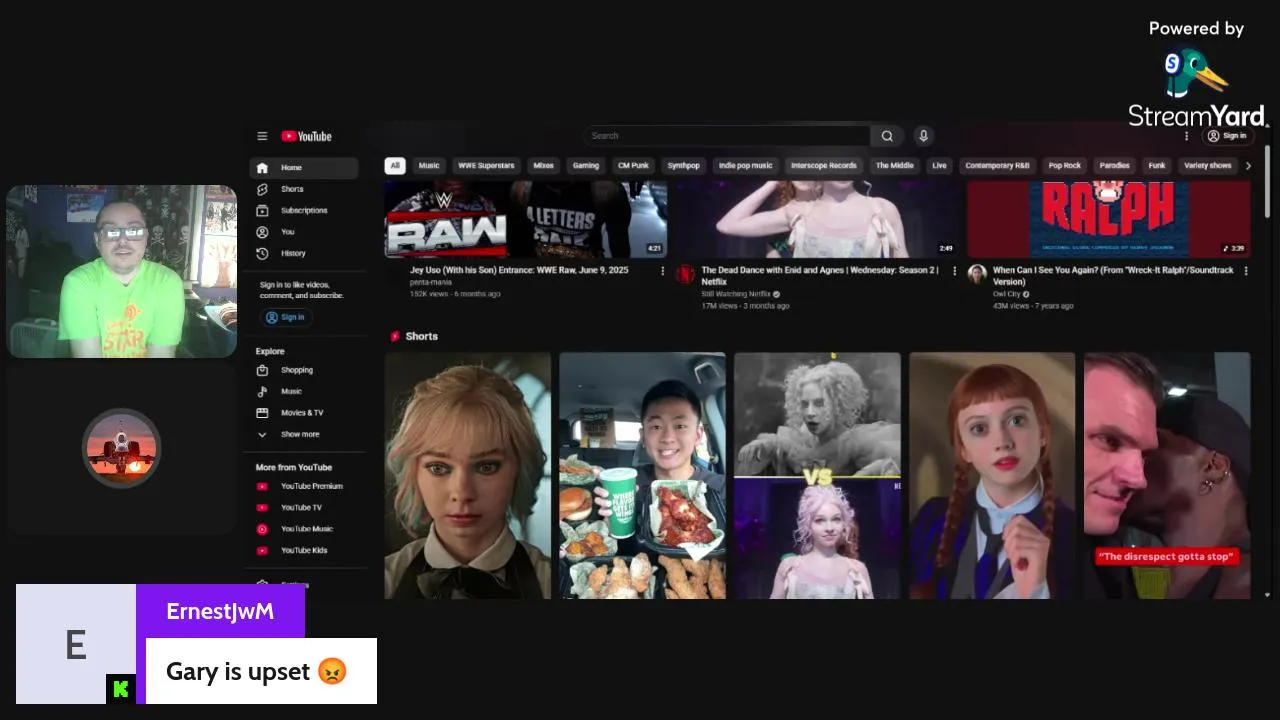Click the host webcam feed

point(122,271)
